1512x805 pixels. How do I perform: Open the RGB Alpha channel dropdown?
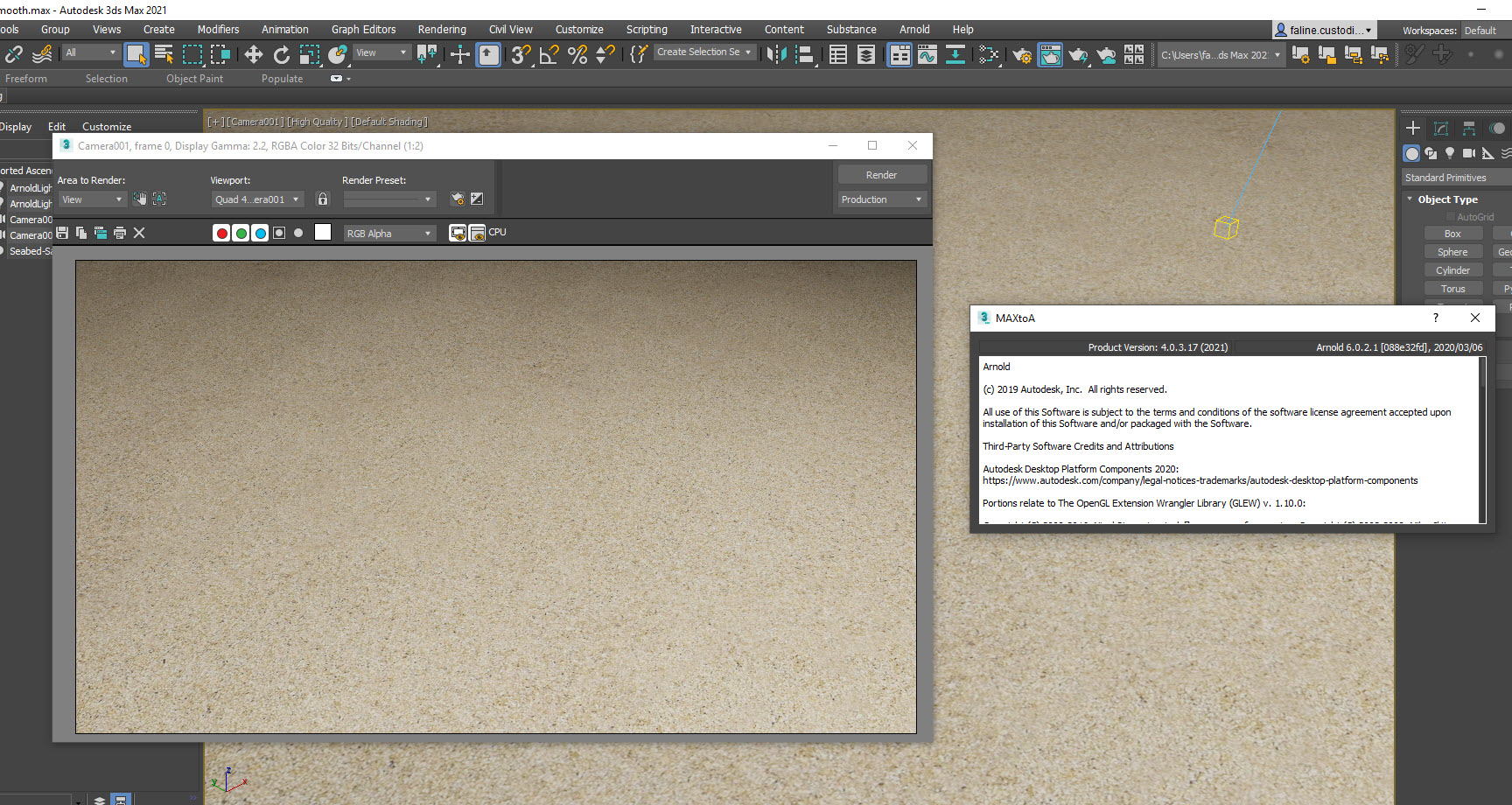pyautogui.click(x=388, y=233)
